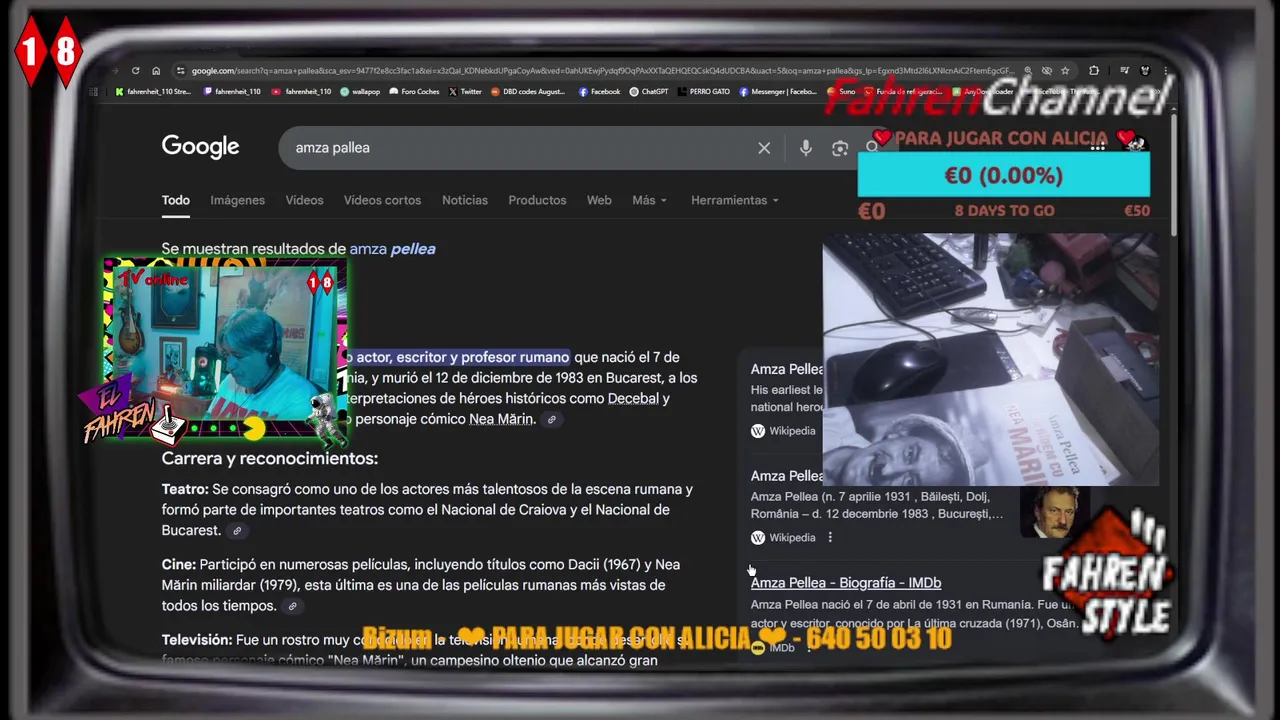Switch to the Imágenes tab

tap(238, 200)
